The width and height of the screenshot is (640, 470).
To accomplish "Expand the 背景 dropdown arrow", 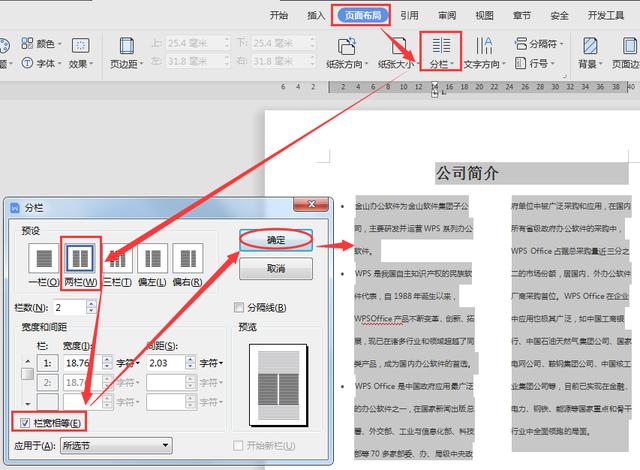I will pyautogui.click(x=600, y=64).
